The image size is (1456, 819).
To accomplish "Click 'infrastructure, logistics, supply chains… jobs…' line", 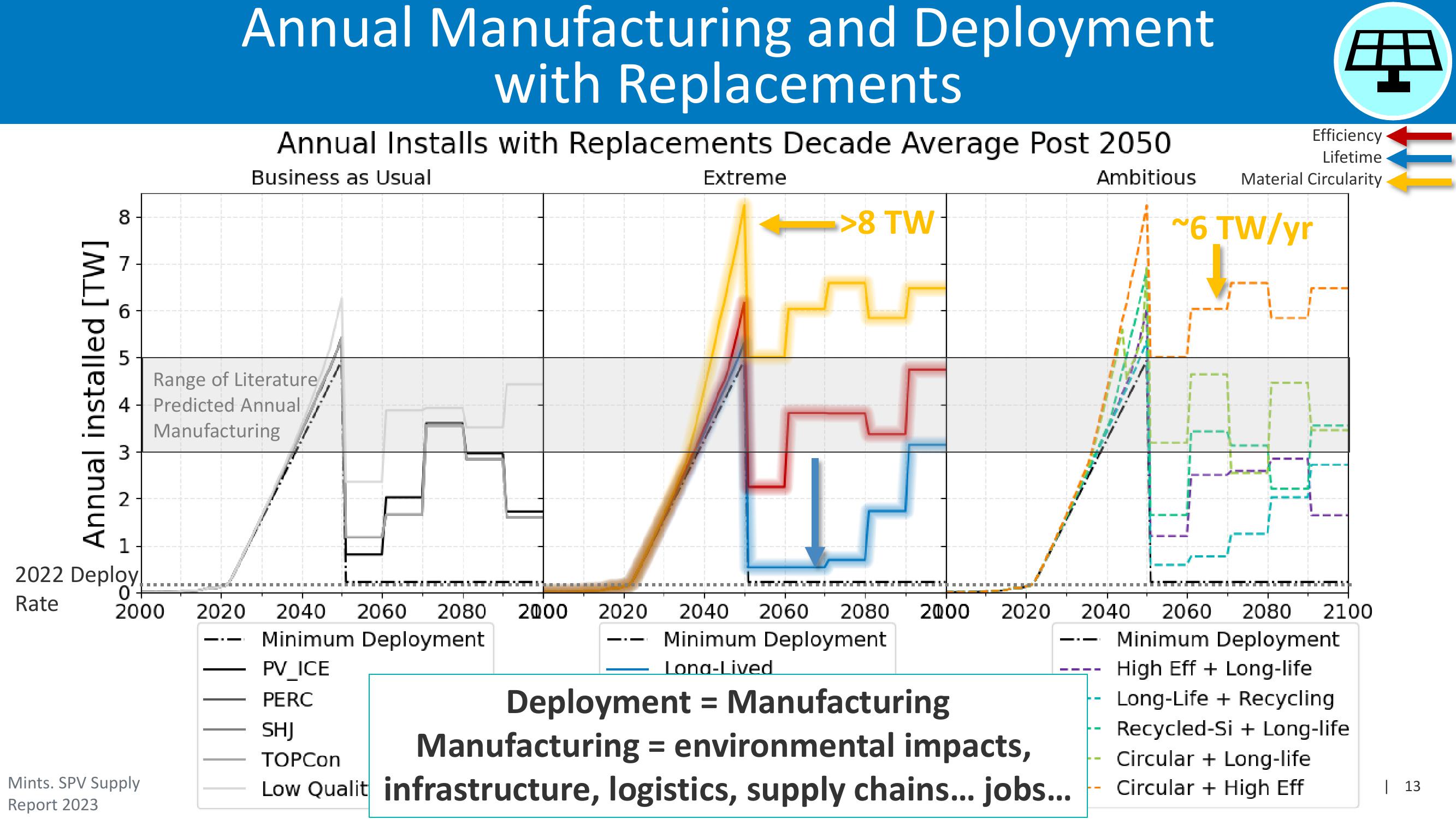I will [727, 790].
